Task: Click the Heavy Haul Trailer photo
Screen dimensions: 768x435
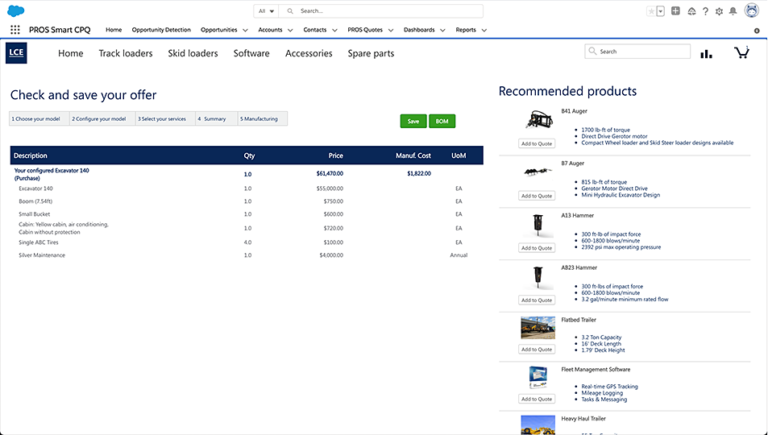Action: (538, 425)
